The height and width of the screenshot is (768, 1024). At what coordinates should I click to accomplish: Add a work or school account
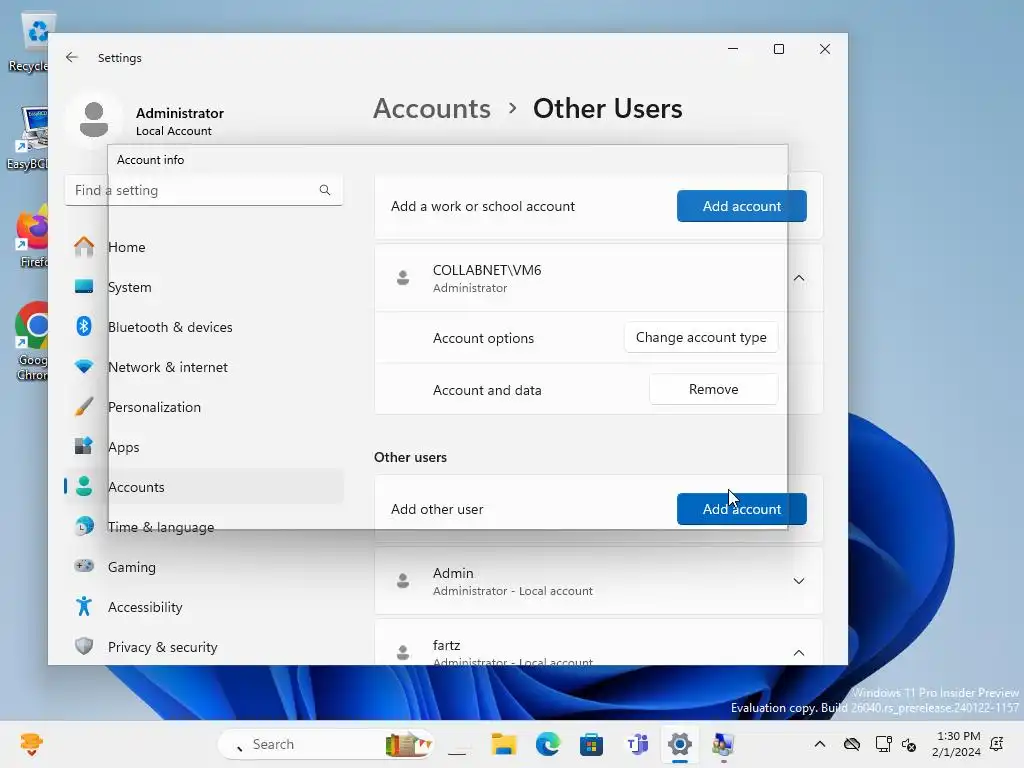coord(741,206)
